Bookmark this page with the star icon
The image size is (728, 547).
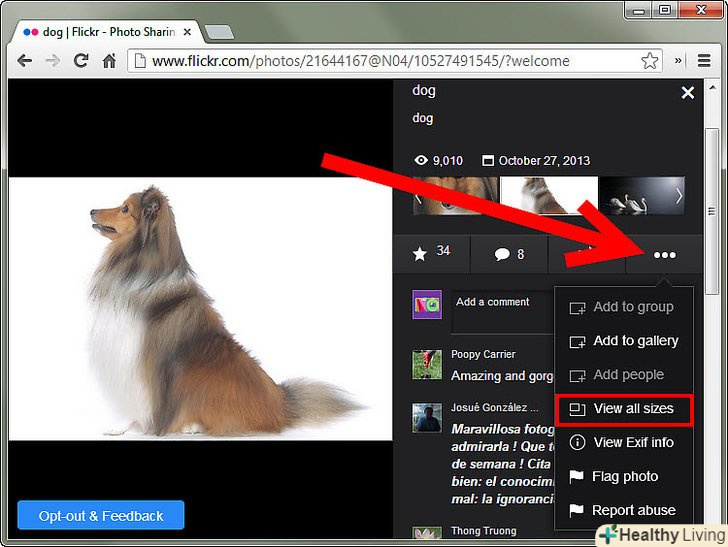click(650, 61)
